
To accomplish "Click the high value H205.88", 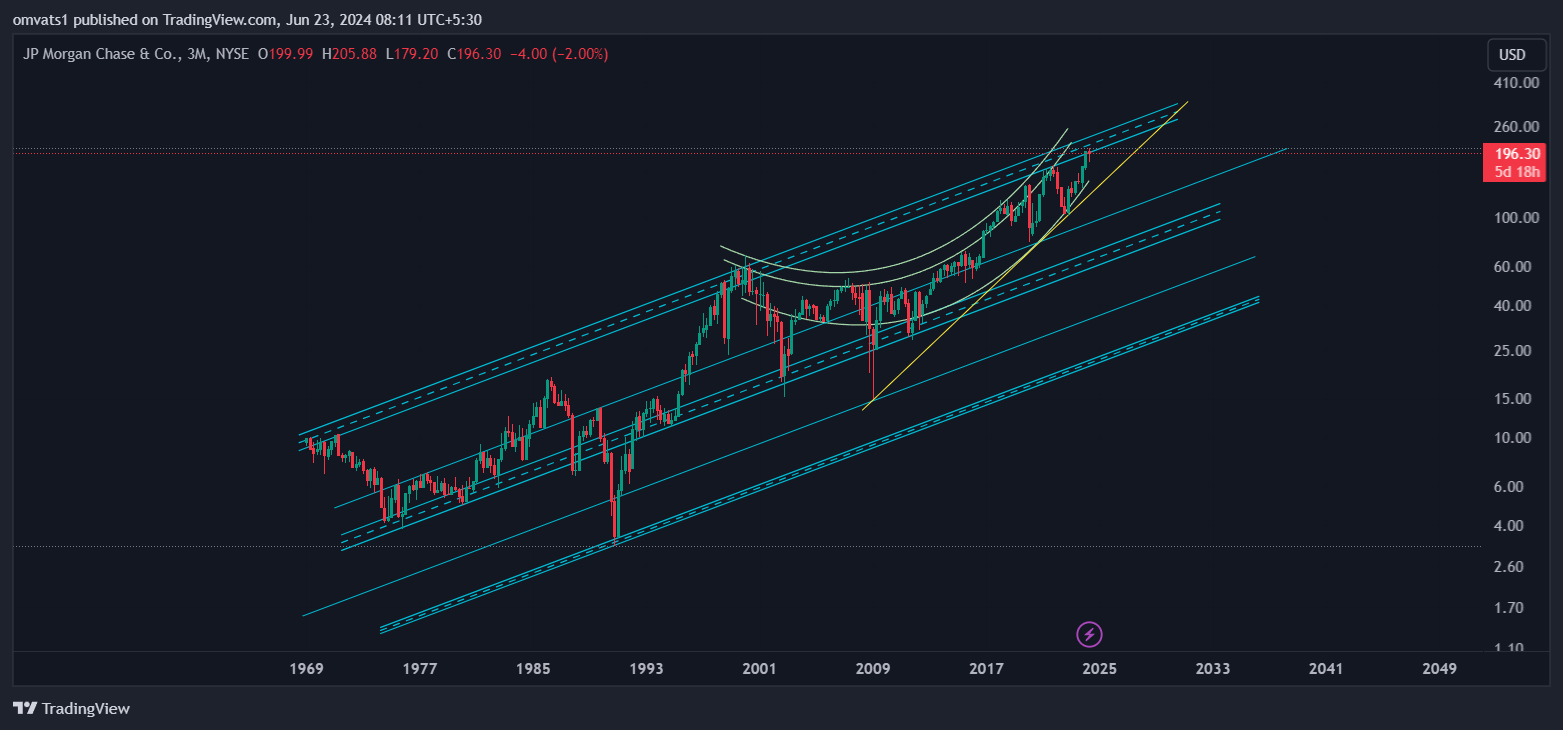I will pos(349,53).
